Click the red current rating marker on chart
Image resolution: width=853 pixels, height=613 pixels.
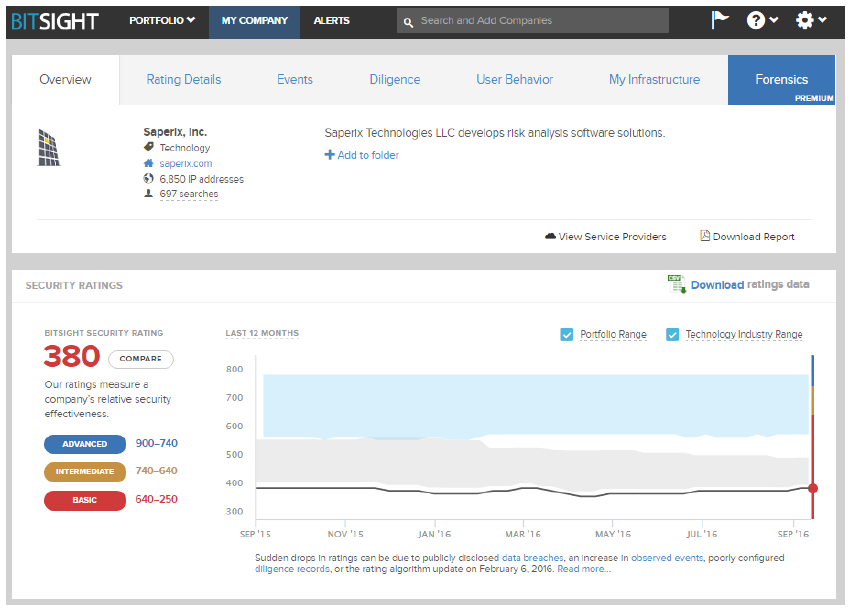point(813,488)
